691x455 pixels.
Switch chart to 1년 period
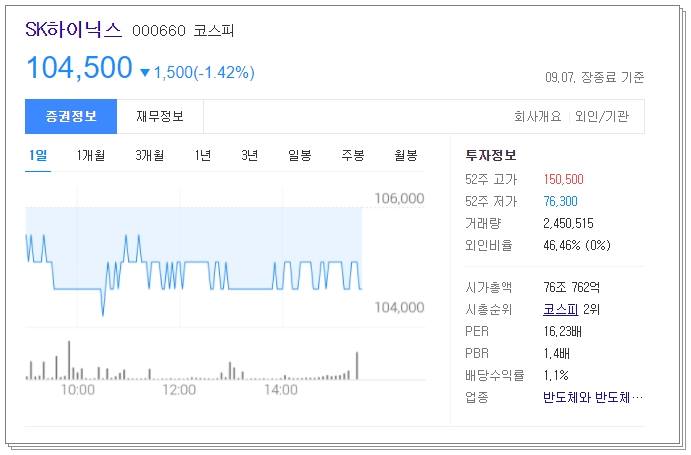tap(203, 155)
